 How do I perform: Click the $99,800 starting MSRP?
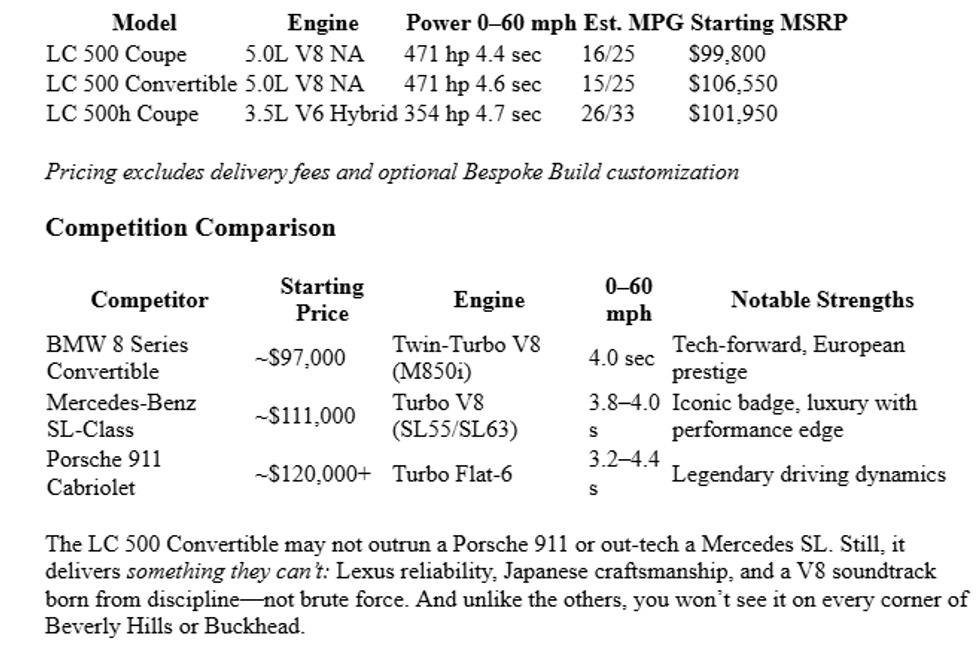[728, 54]
